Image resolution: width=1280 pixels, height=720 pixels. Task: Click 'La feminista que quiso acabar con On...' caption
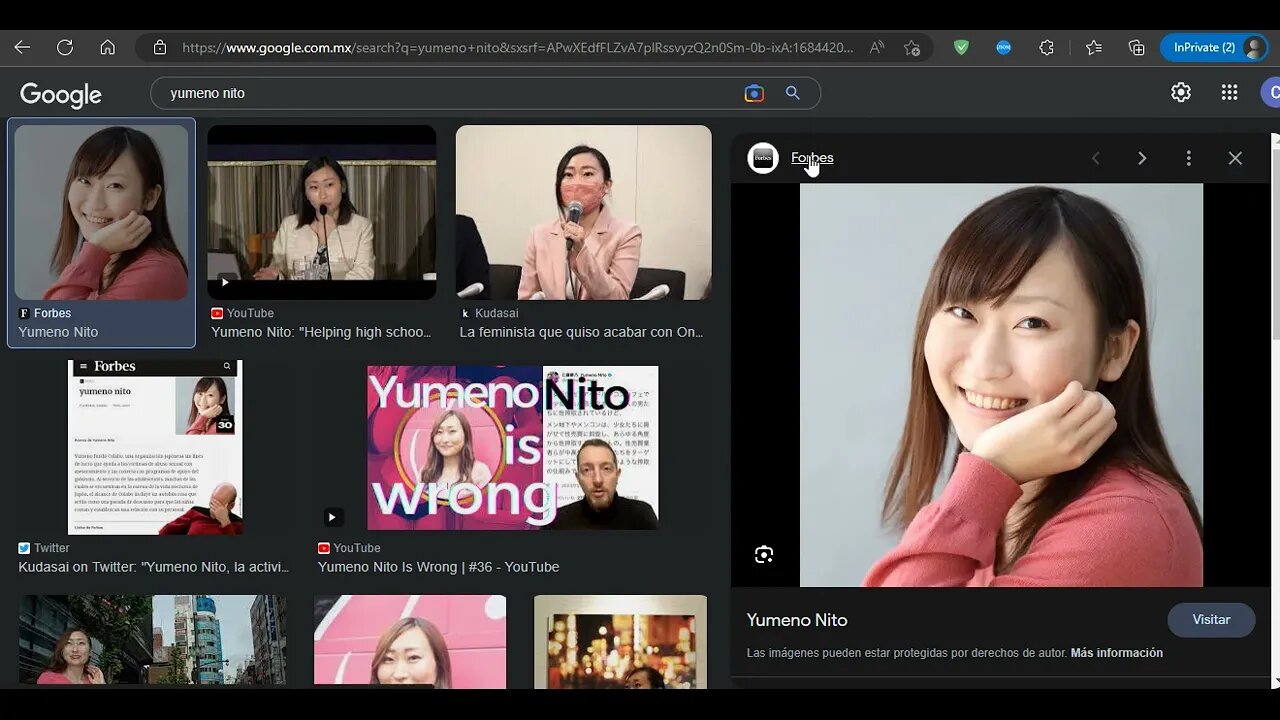582,332
